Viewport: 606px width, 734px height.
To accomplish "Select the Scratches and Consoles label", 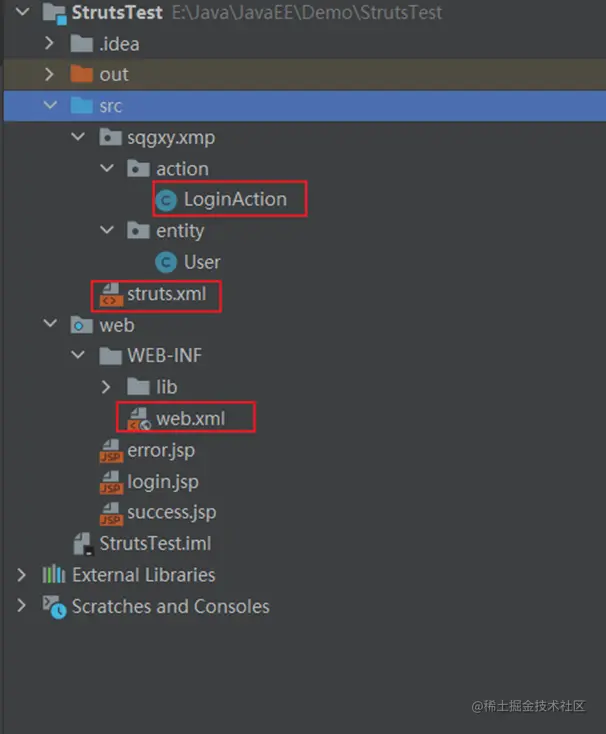I will click(171, 606).
